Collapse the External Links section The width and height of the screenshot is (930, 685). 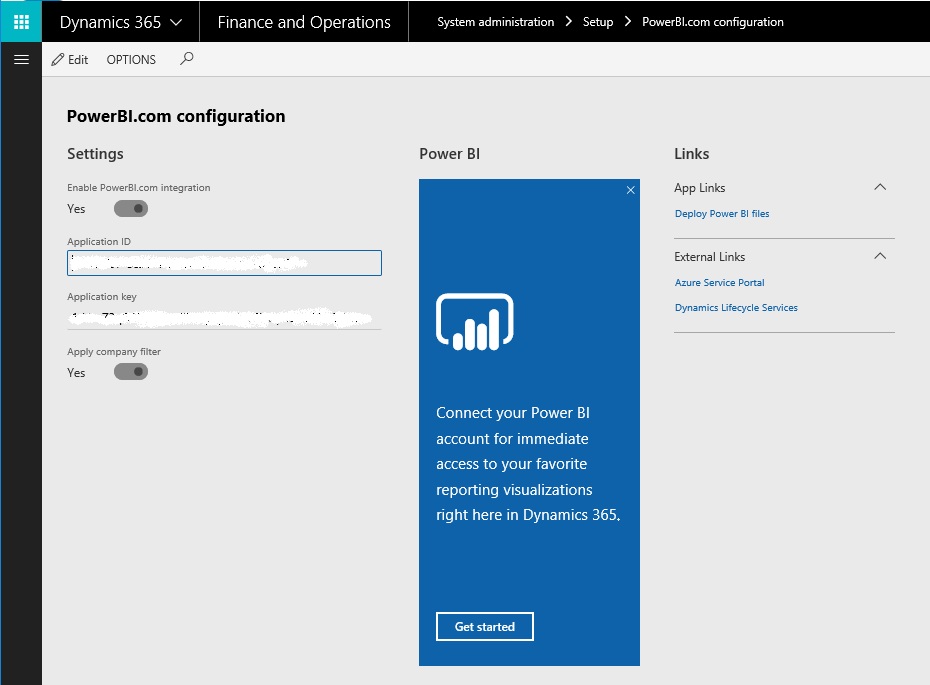pos(880,256)
